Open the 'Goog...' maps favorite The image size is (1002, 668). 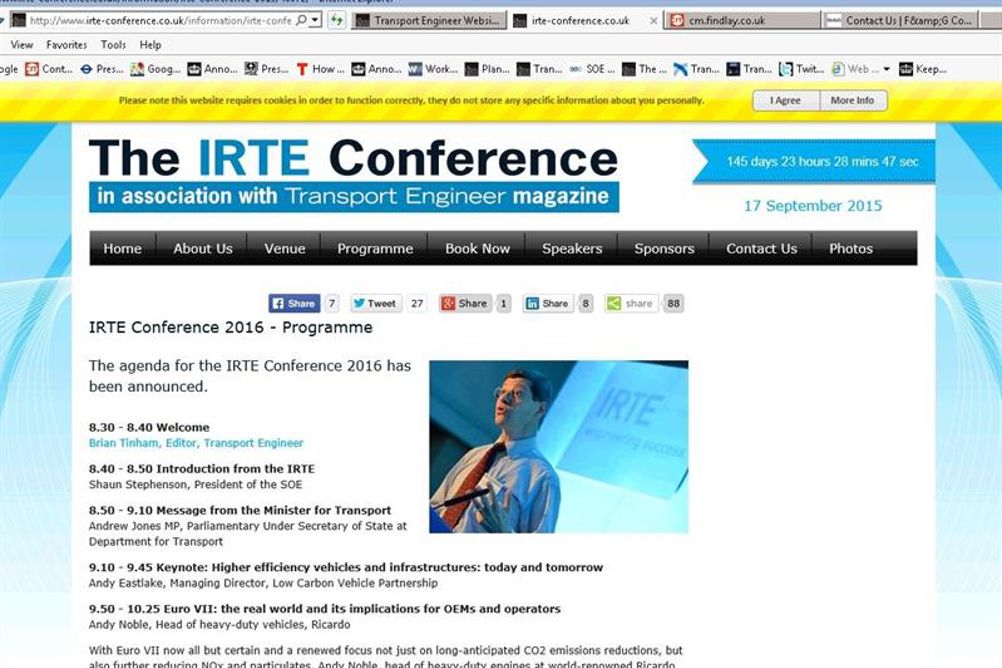(155, 69)
